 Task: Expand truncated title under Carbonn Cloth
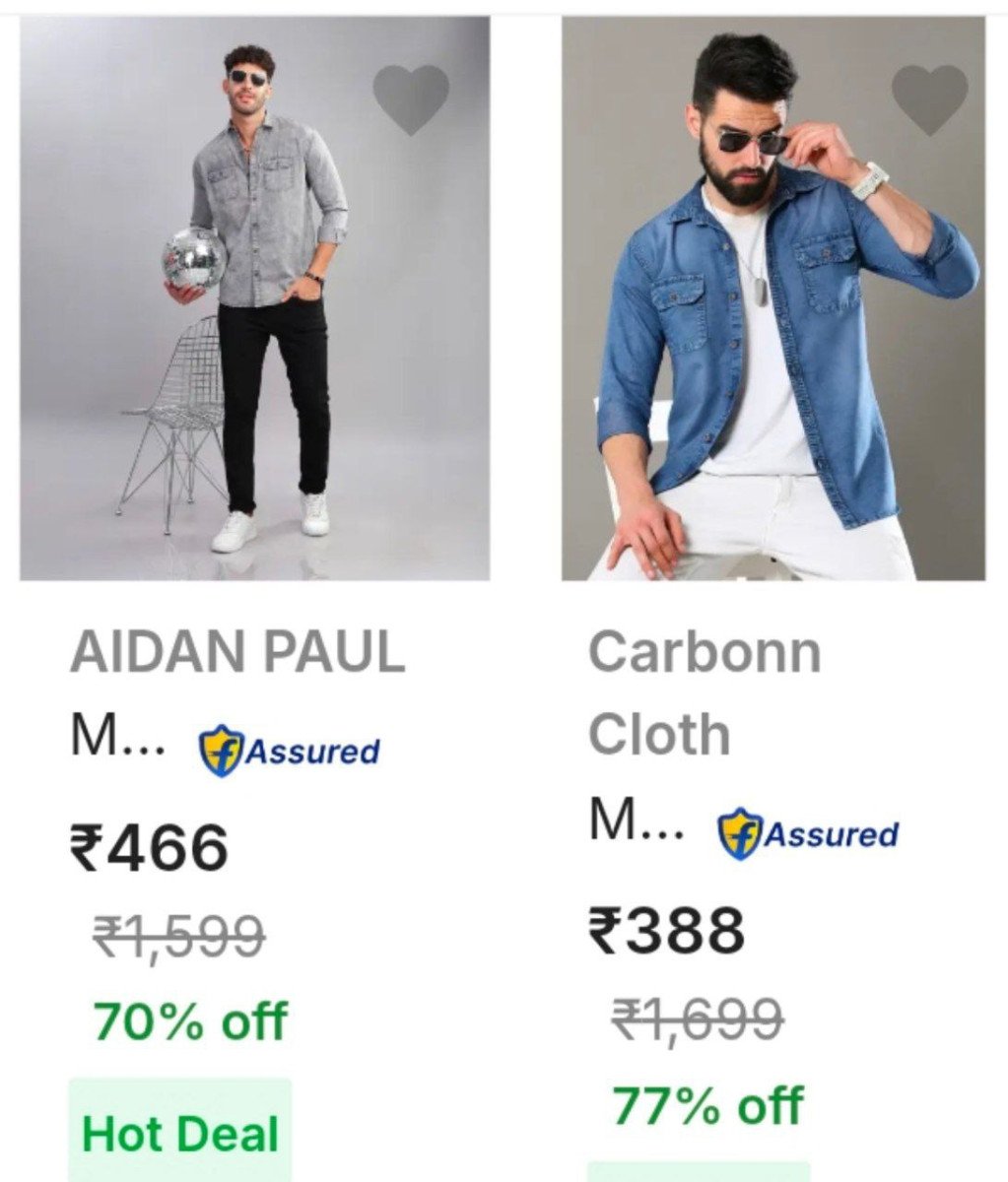pyautogui.click(x=637, y=821)
